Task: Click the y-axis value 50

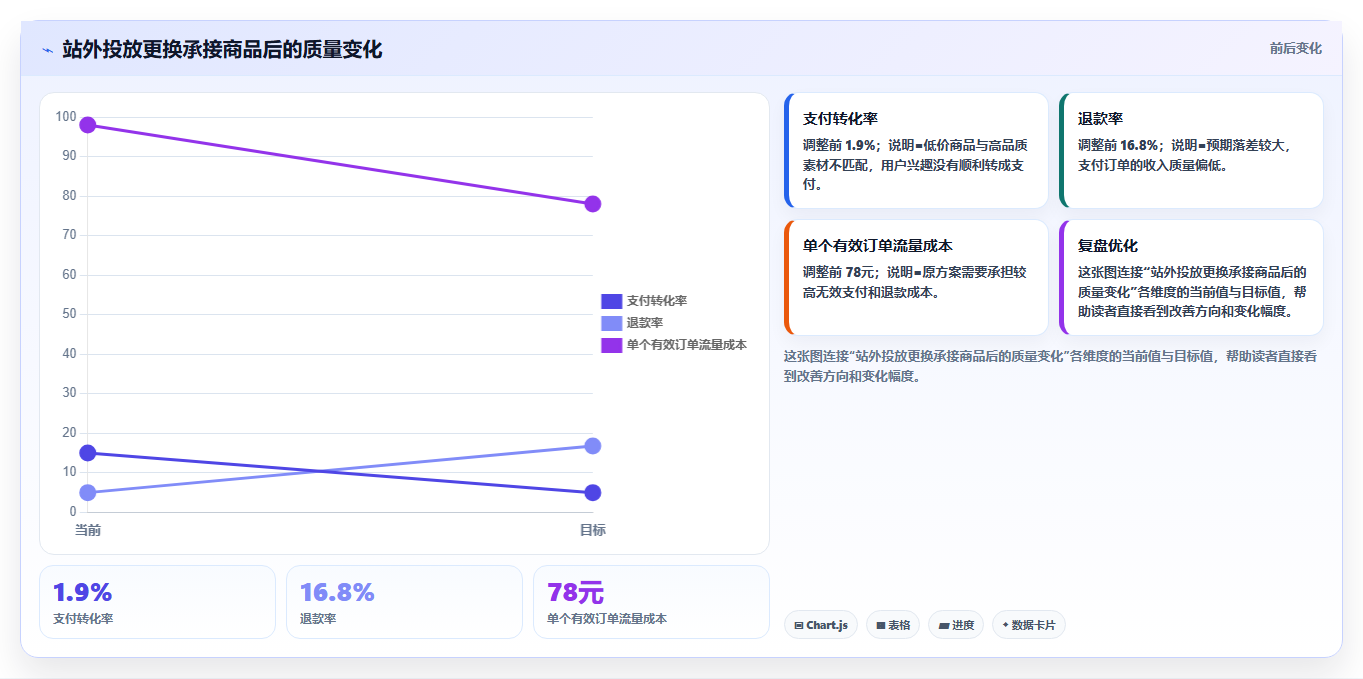Action: tap(70, 314)
